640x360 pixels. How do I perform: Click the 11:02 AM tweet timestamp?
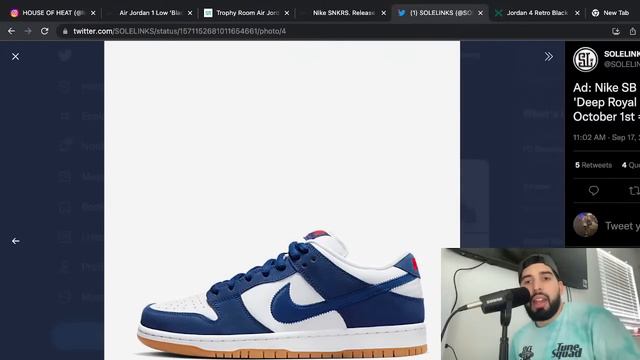click(x=606, y=138)
